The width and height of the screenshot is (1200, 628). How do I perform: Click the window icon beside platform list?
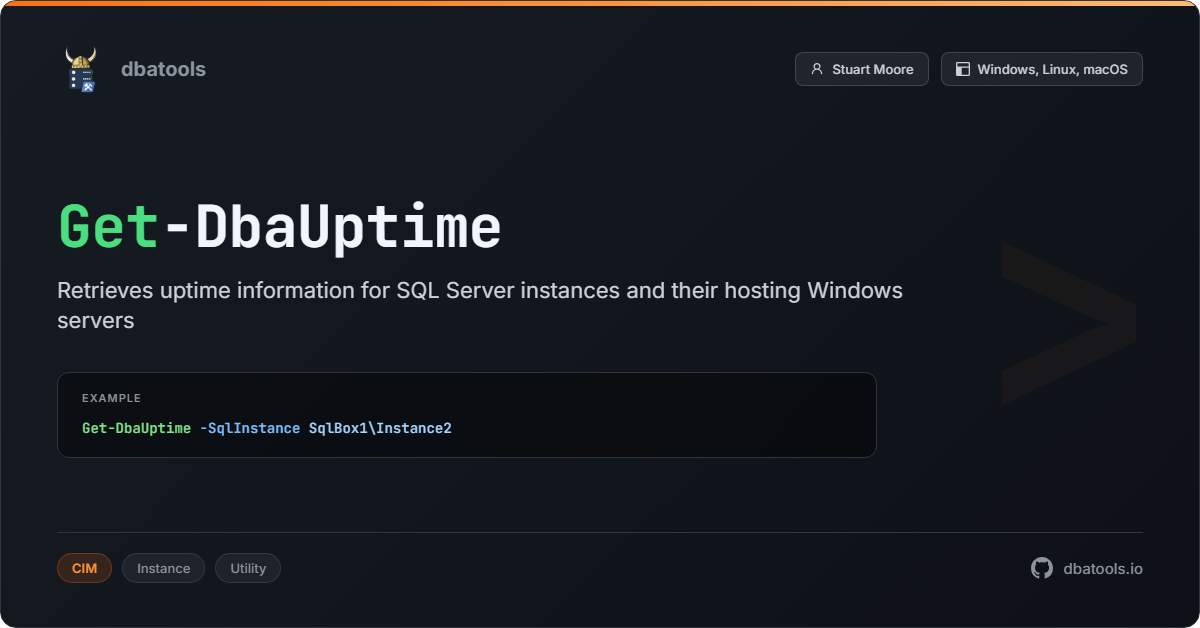pyautogui.click(x=963, y=69)
